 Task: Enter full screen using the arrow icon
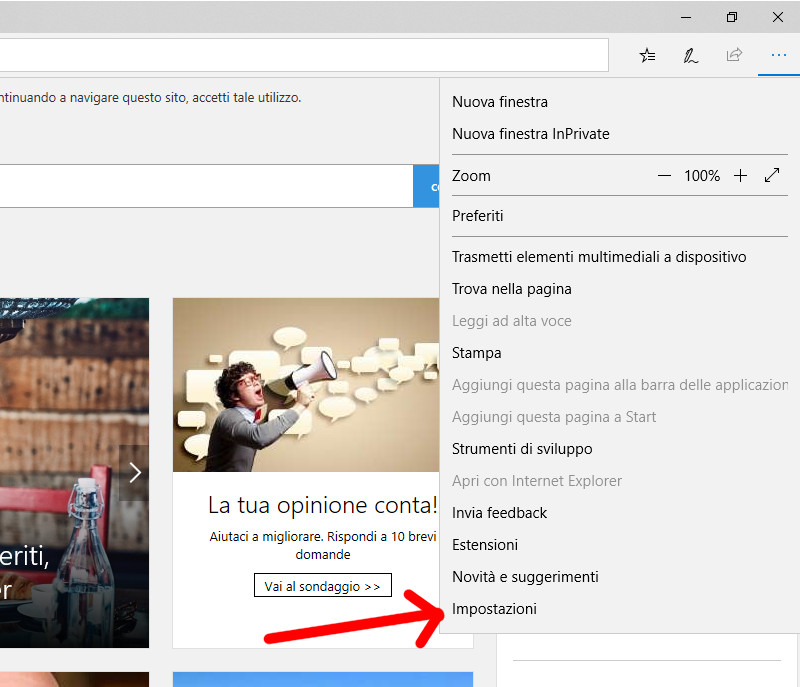coord(772,176)
